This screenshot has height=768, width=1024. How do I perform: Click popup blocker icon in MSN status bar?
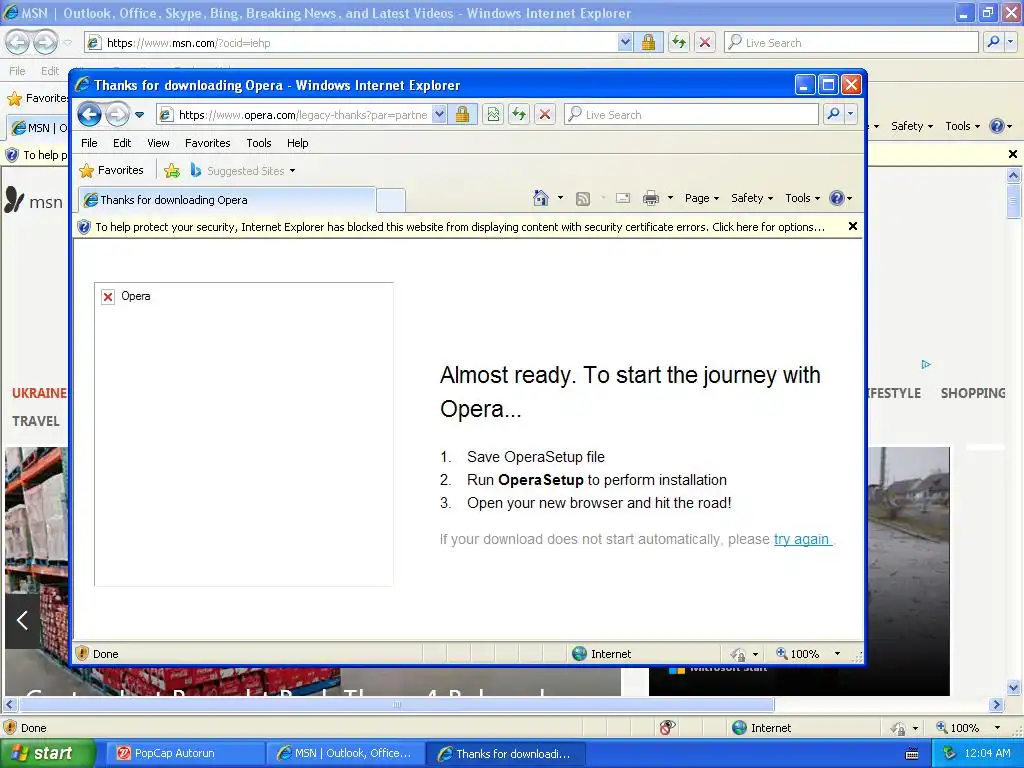[x=667, y=728]
